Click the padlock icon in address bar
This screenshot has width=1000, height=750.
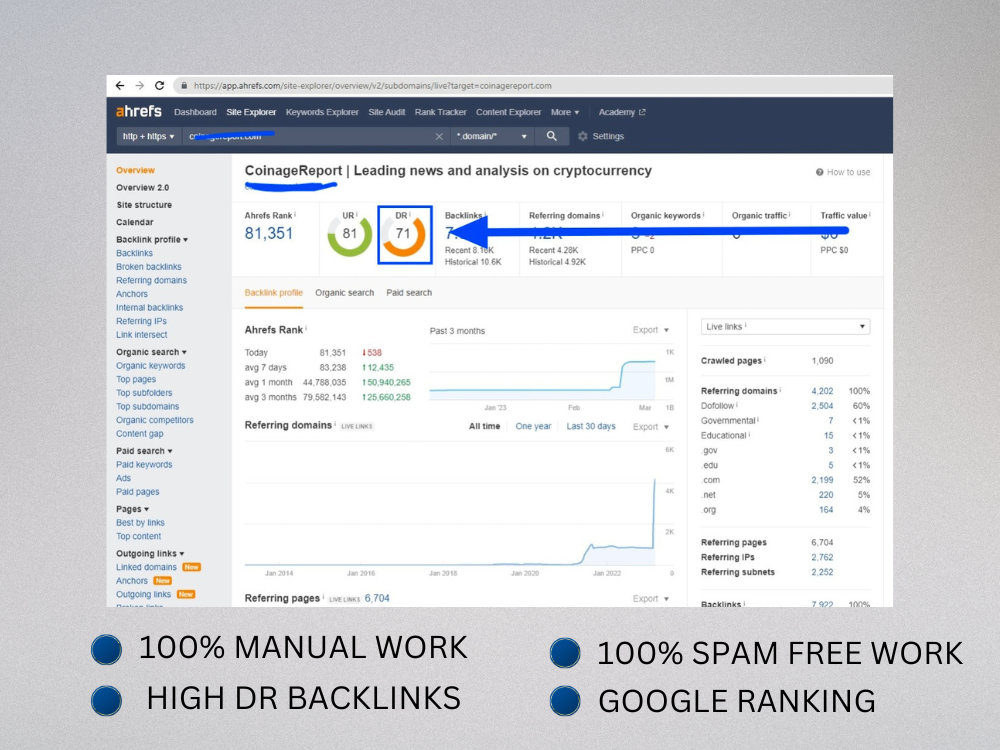tap(184, 85)
